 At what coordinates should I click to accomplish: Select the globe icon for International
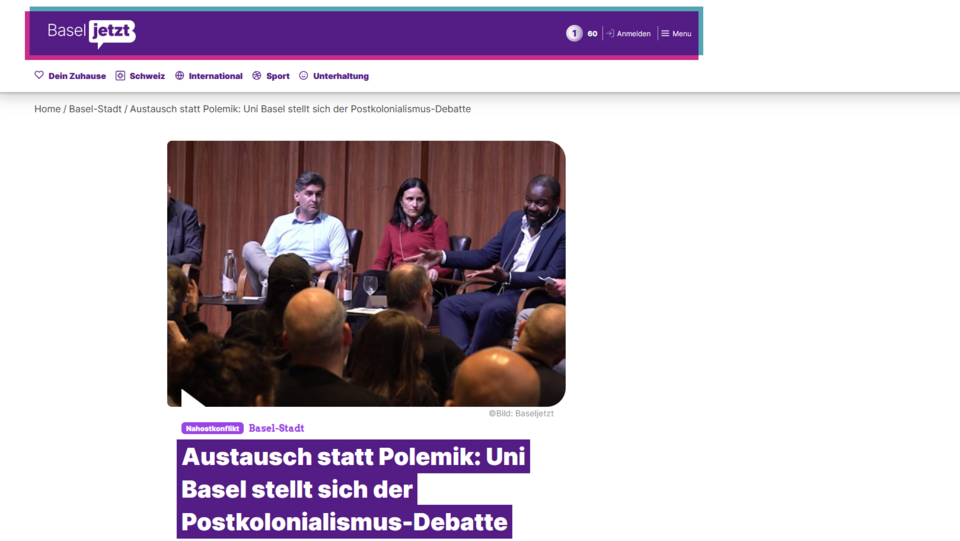tap(180, 76)
